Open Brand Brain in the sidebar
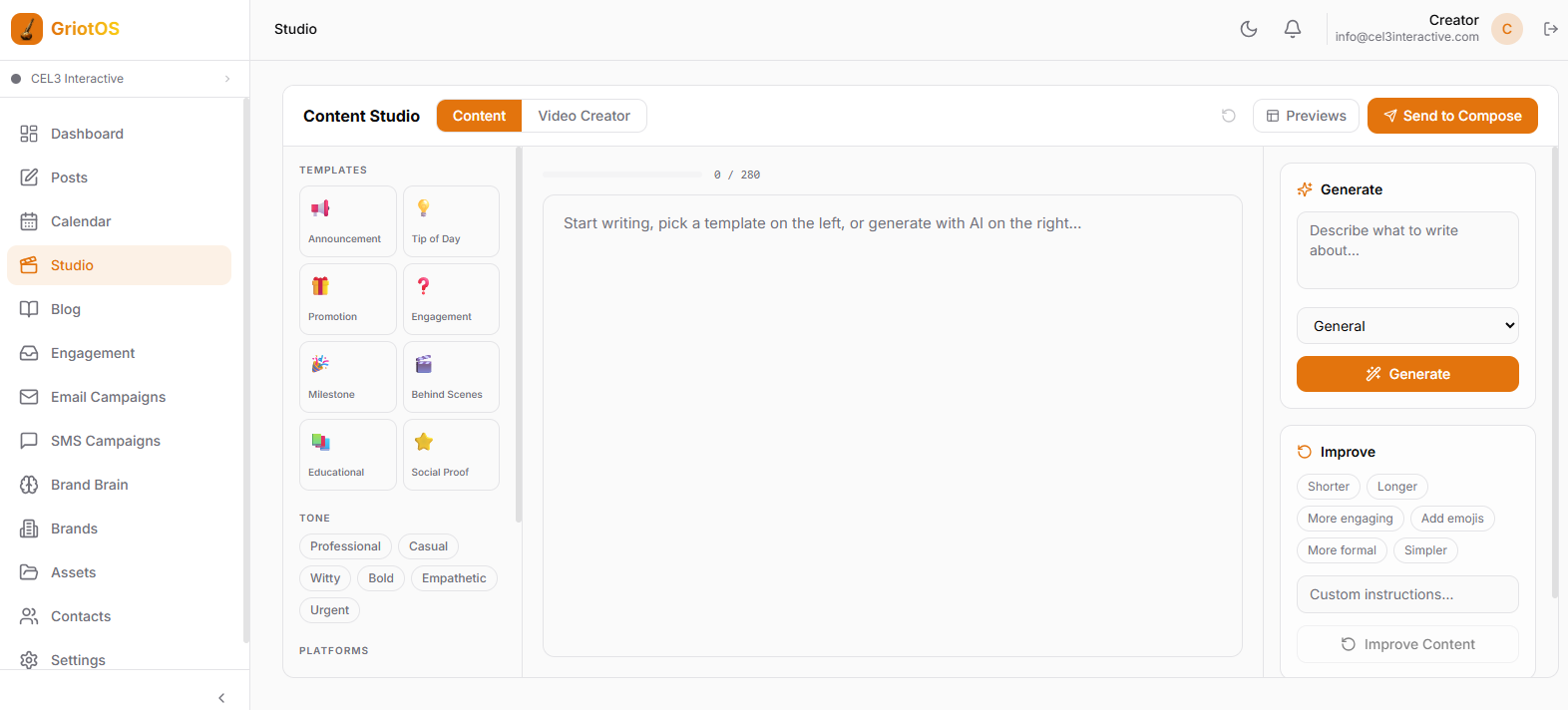1568x710 pixels. point(90,485)
